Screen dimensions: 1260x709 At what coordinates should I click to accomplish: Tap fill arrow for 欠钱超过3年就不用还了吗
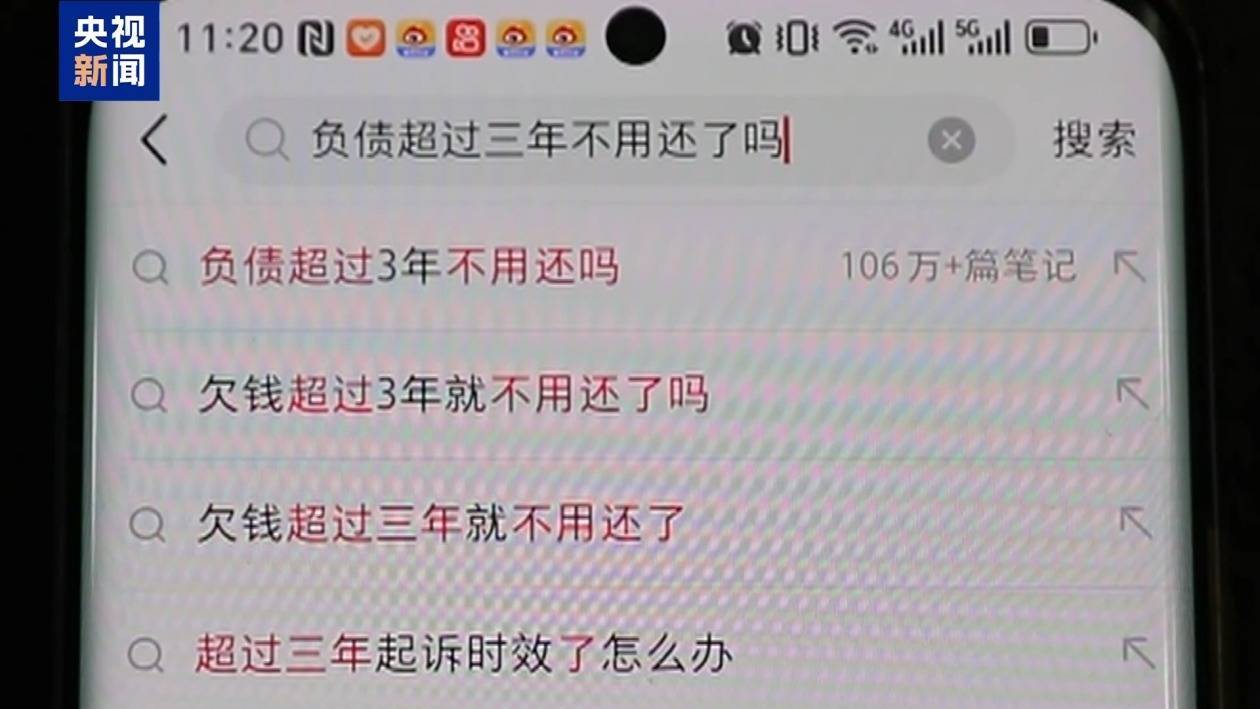[x=1132, y=393]
